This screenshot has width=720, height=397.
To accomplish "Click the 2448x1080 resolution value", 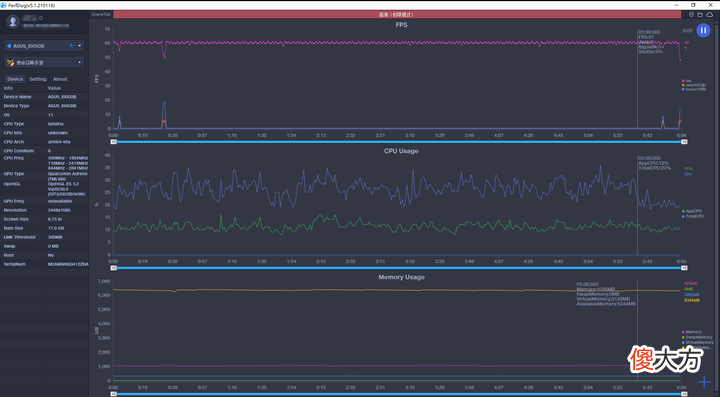I will coord(60,210).
